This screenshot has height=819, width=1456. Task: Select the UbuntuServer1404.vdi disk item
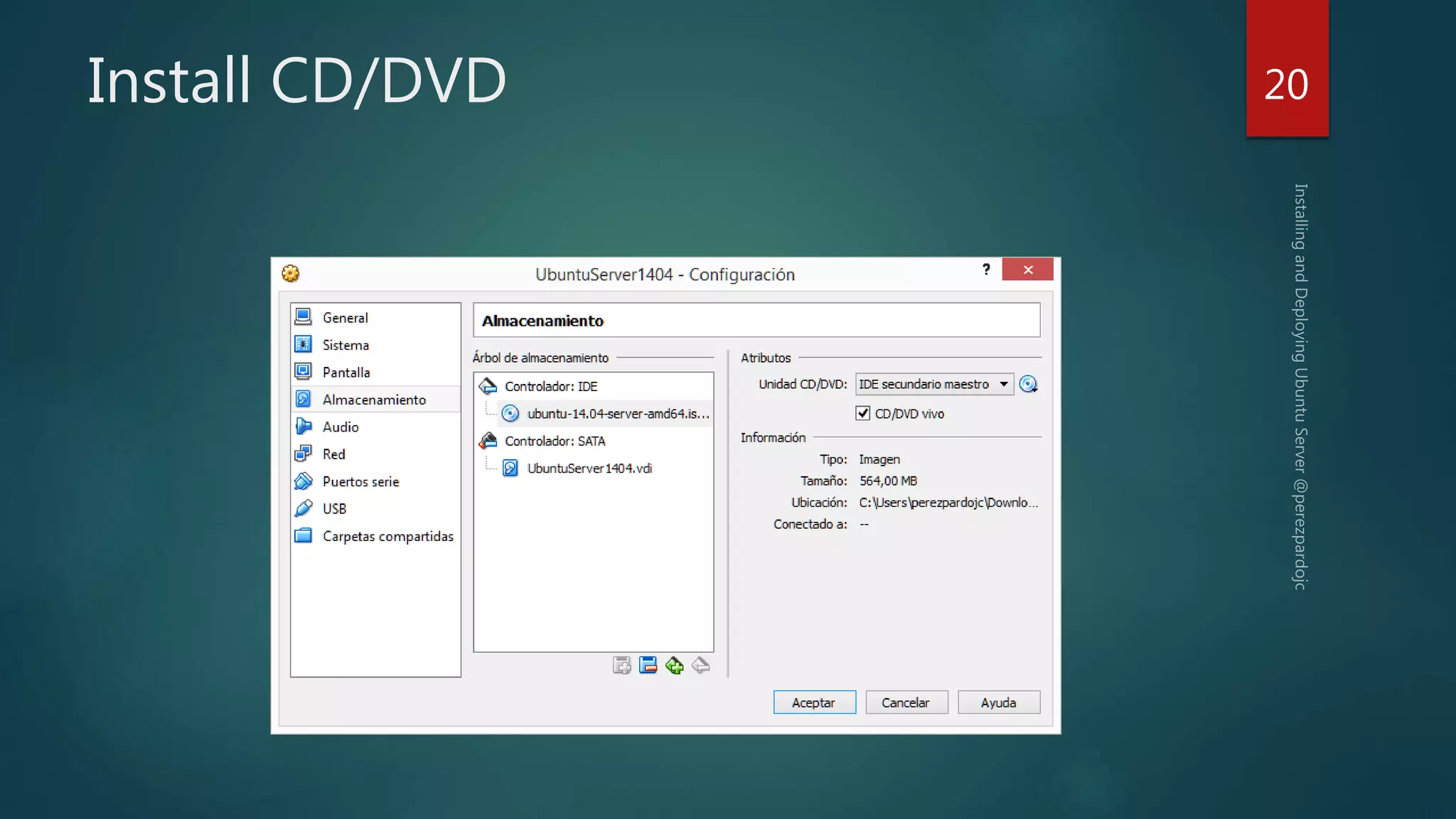589,469
